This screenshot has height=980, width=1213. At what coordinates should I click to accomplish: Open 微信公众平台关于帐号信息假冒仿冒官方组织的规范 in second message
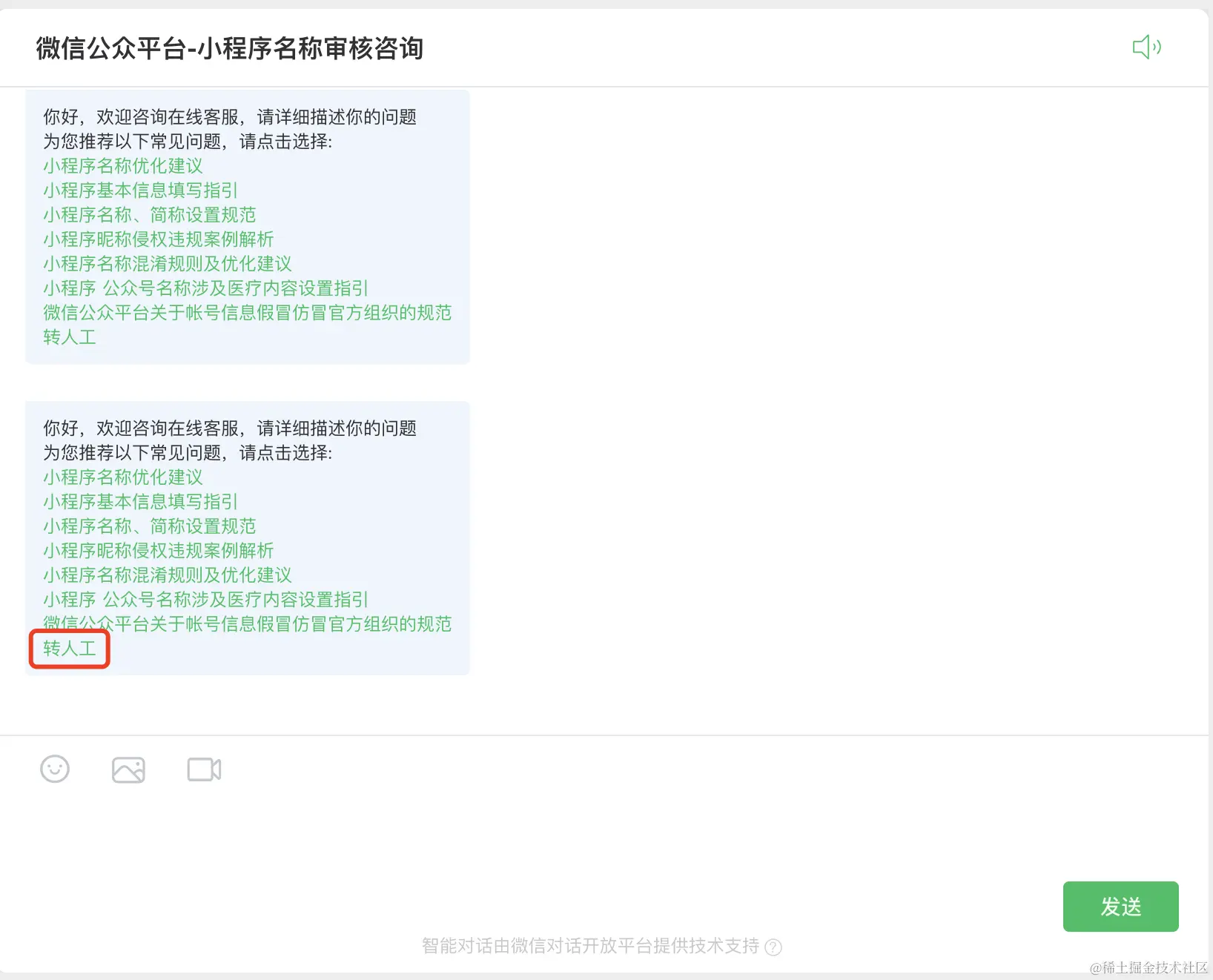(x=248, y=624)
